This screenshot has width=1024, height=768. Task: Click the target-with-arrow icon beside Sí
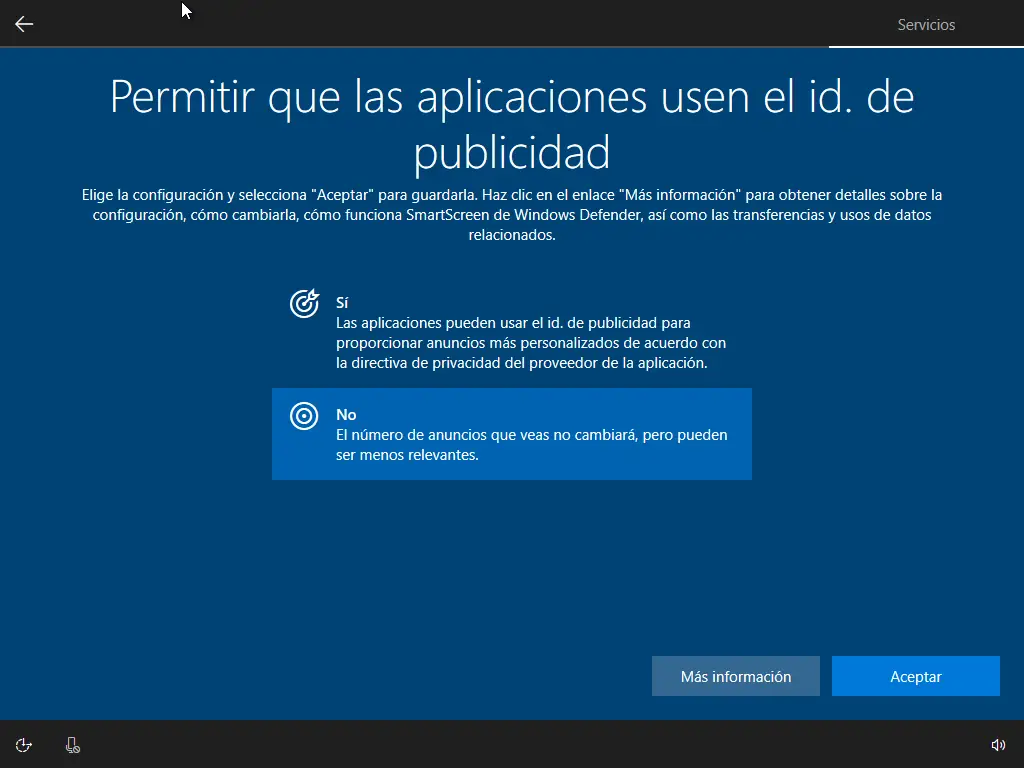pyautogui.click(x=304, y=304)
